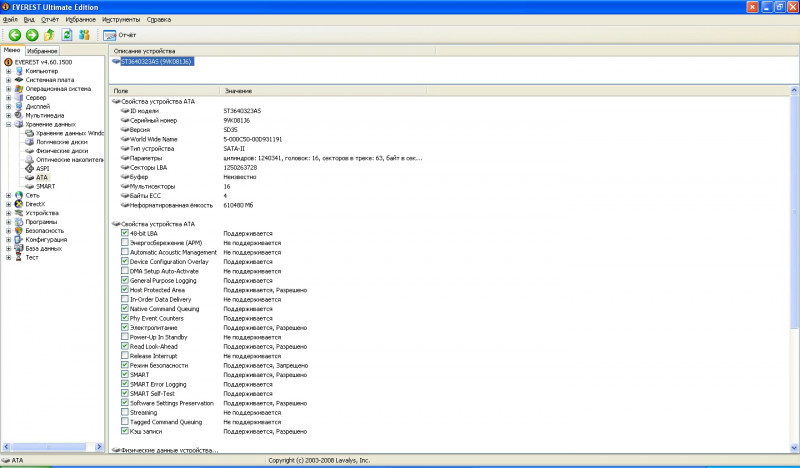Expand the Тест tree node
The height and width of the screenshot is (468, 800).
pyautogui.click(x=8, y=257)
